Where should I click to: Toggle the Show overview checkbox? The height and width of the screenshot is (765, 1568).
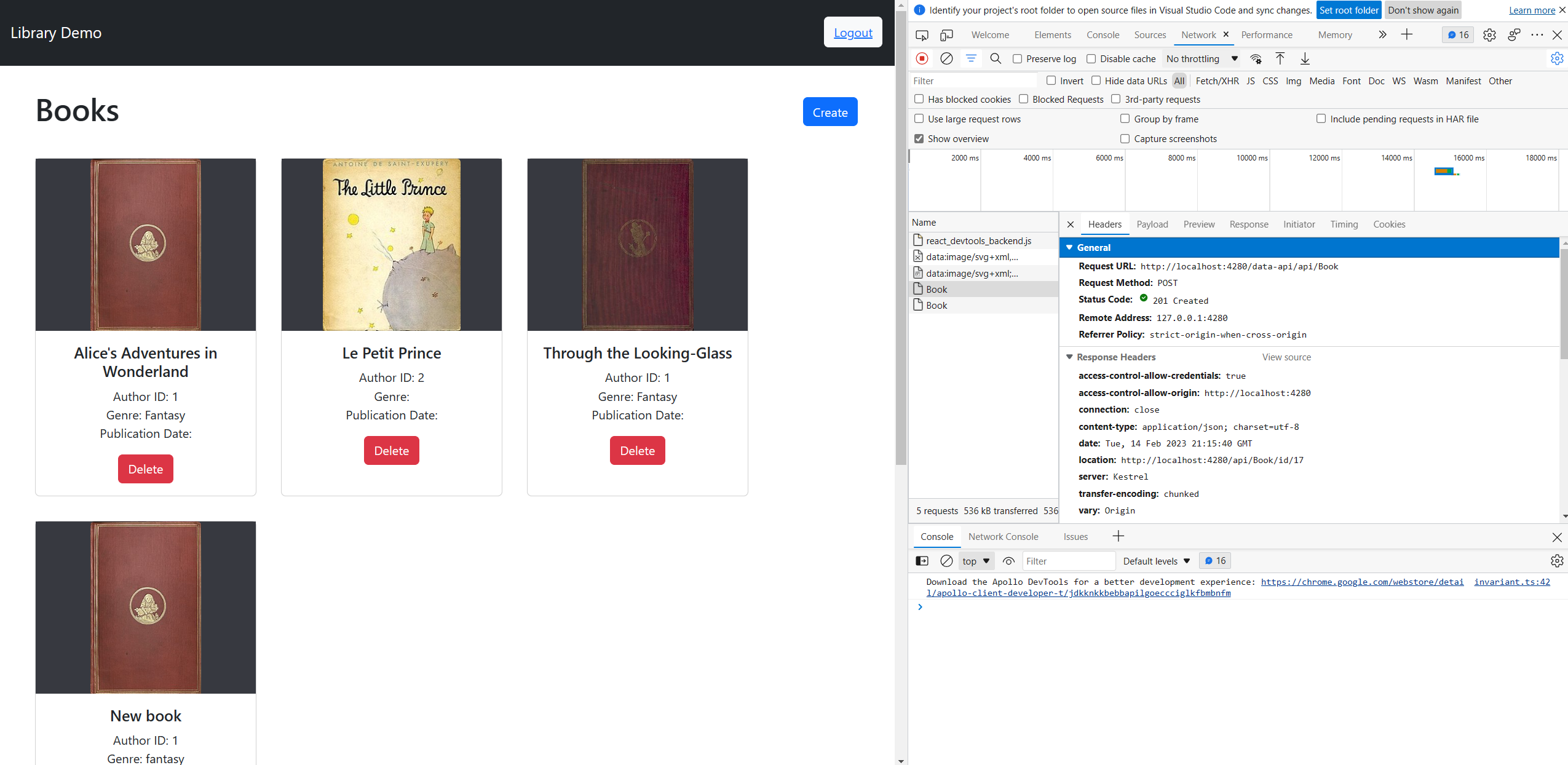919,139
